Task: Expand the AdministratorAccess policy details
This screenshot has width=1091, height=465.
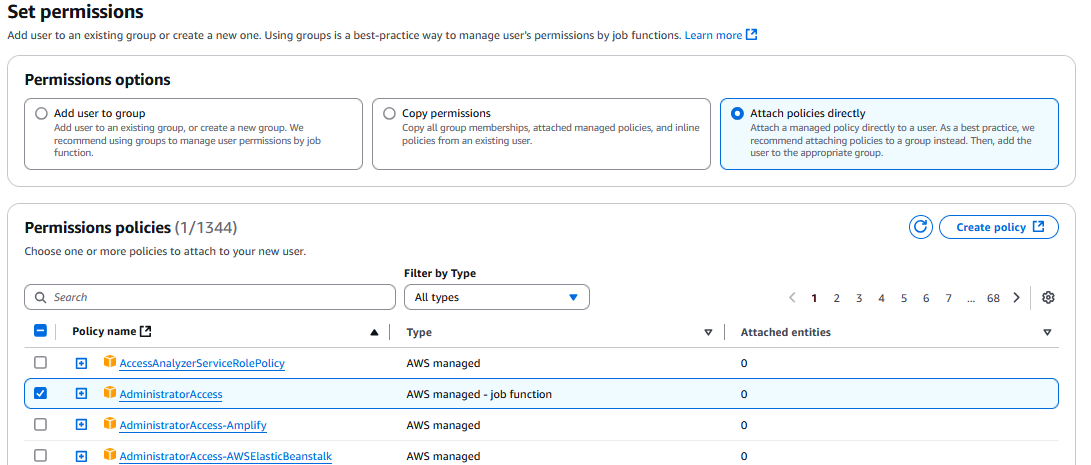Action: click(x=82, y=394)
